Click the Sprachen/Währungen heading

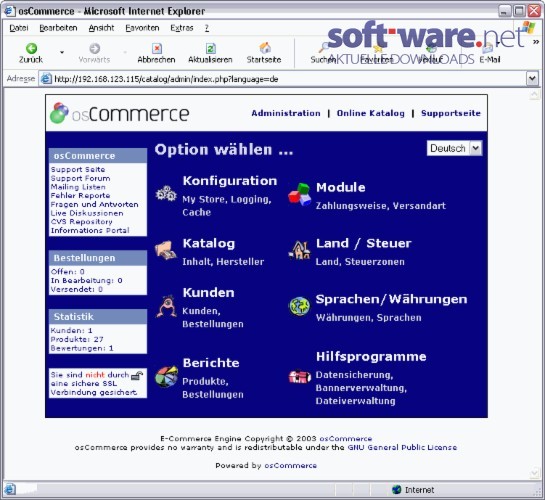[x=391, y=300]
